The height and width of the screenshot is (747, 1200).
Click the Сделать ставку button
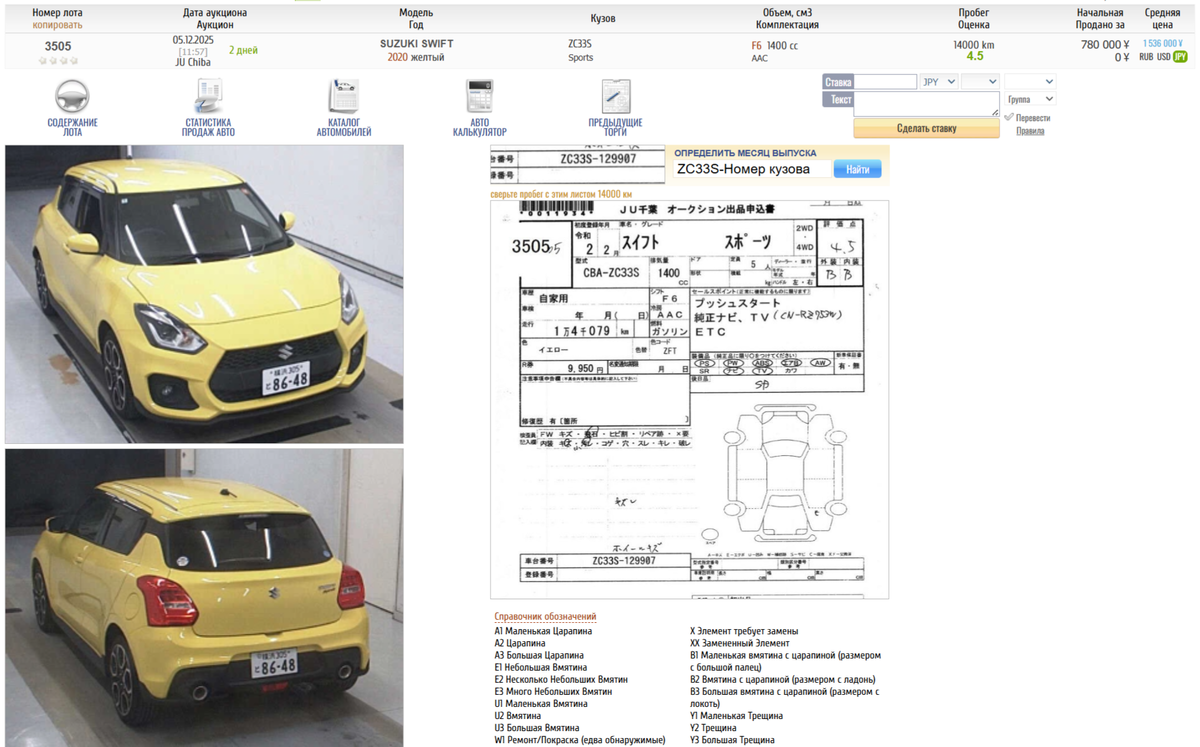pyautogui.click(x=926, y=128)
